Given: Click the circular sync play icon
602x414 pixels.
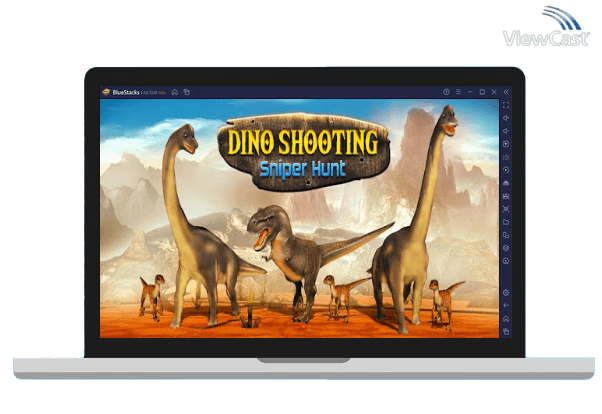Looking at the screenshot, I should click(x=506, y=170).
